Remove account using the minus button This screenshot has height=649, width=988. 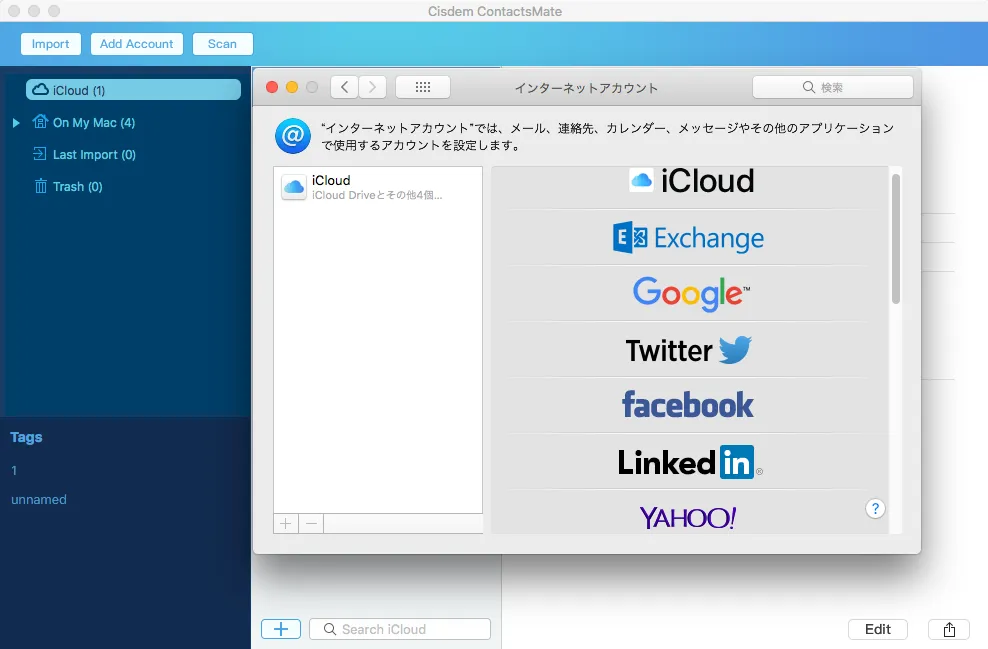click(x=311, y=523)
